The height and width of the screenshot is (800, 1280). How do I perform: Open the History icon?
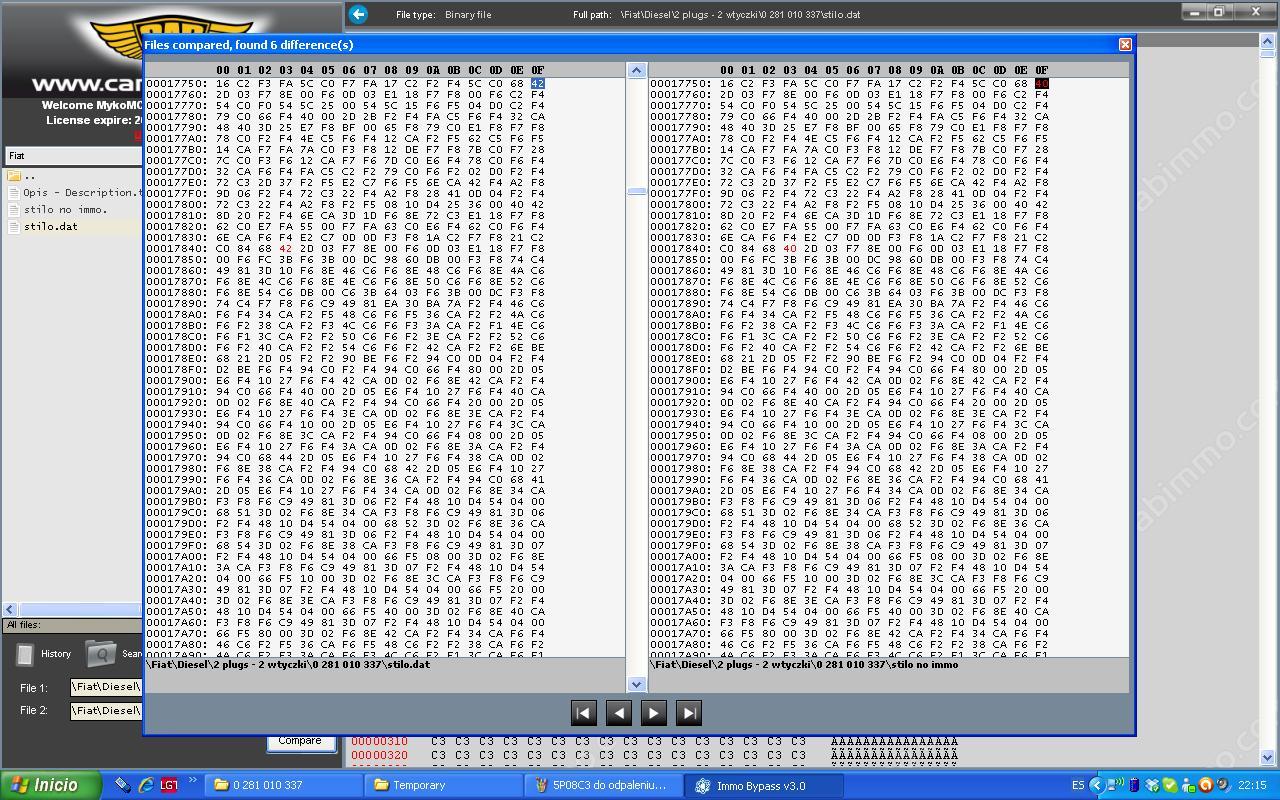(x=26, y=654)
